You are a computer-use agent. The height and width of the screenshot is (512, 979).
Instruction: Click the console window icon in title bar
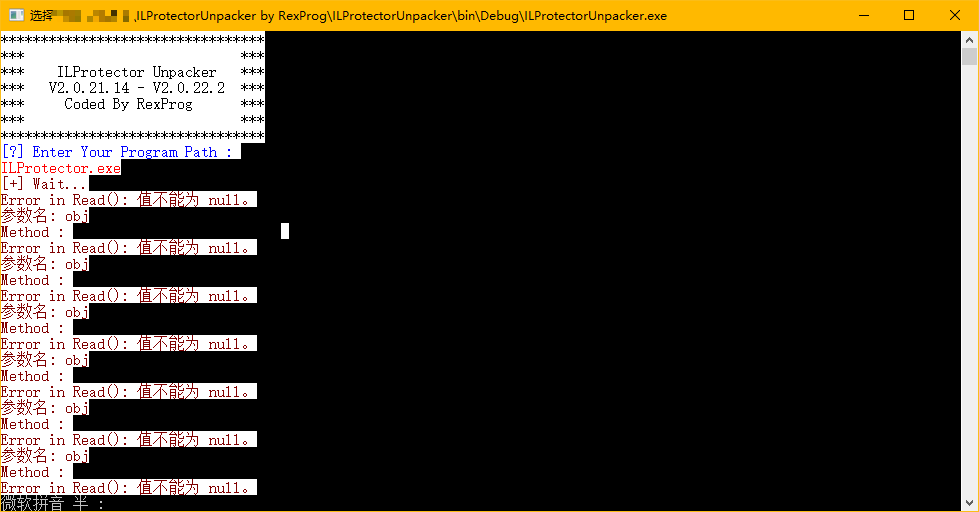tap(16, 16)
